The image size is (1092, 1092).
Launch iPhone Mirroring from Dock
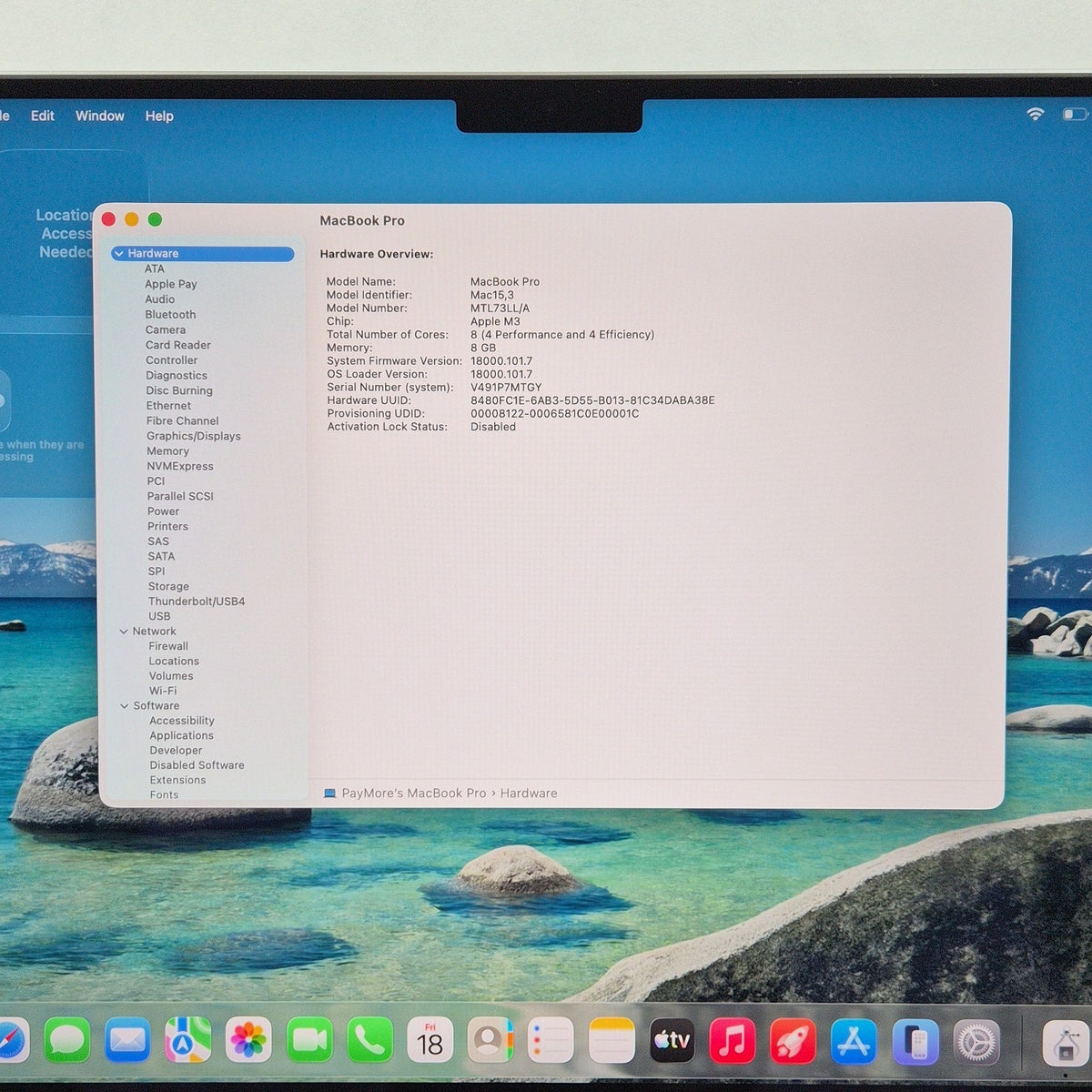point(915,1040)
